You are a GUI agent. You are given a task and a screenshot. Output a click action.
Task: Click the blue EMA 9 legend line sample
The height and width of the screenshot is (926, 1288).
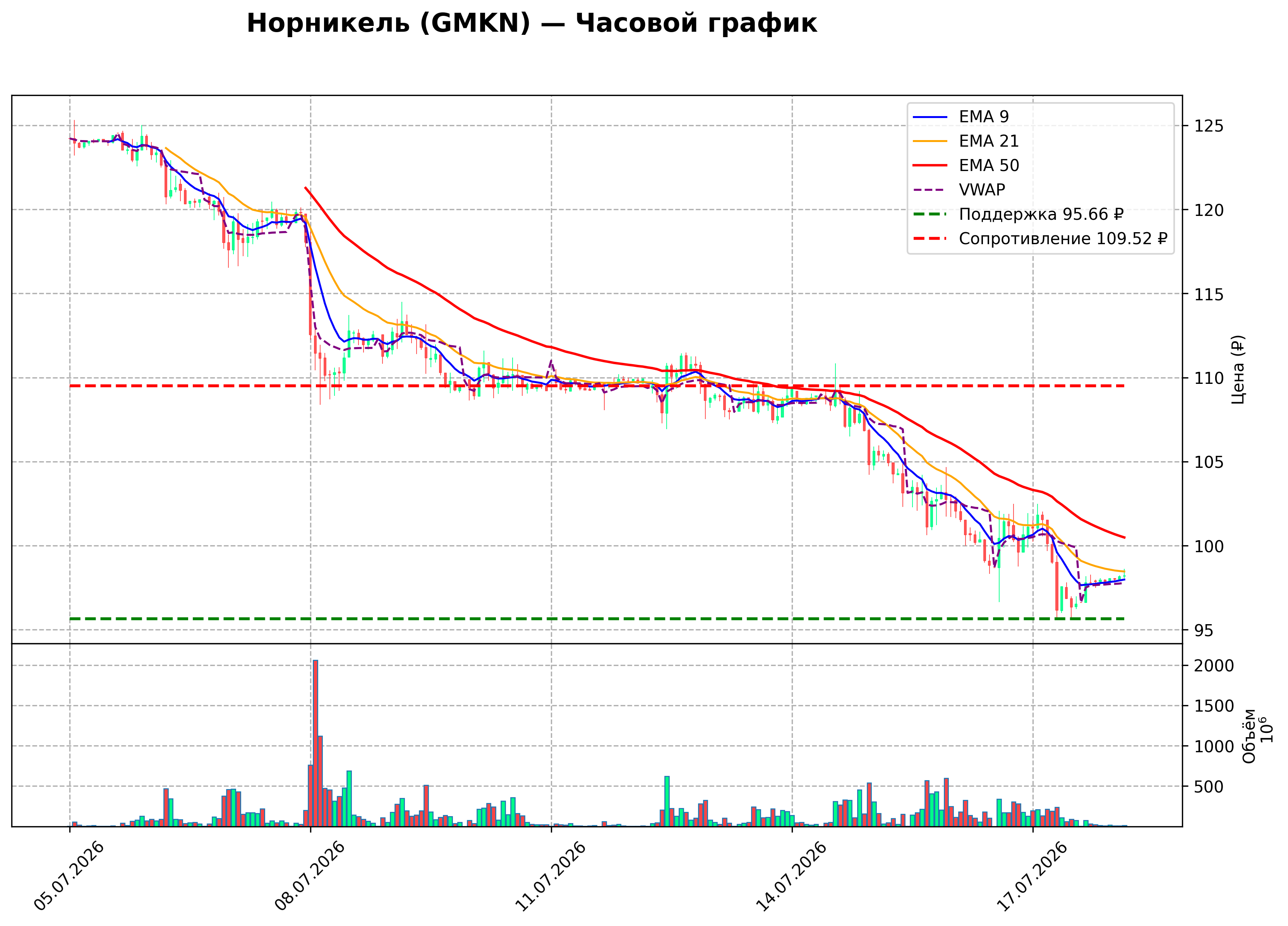click(930, 117)
